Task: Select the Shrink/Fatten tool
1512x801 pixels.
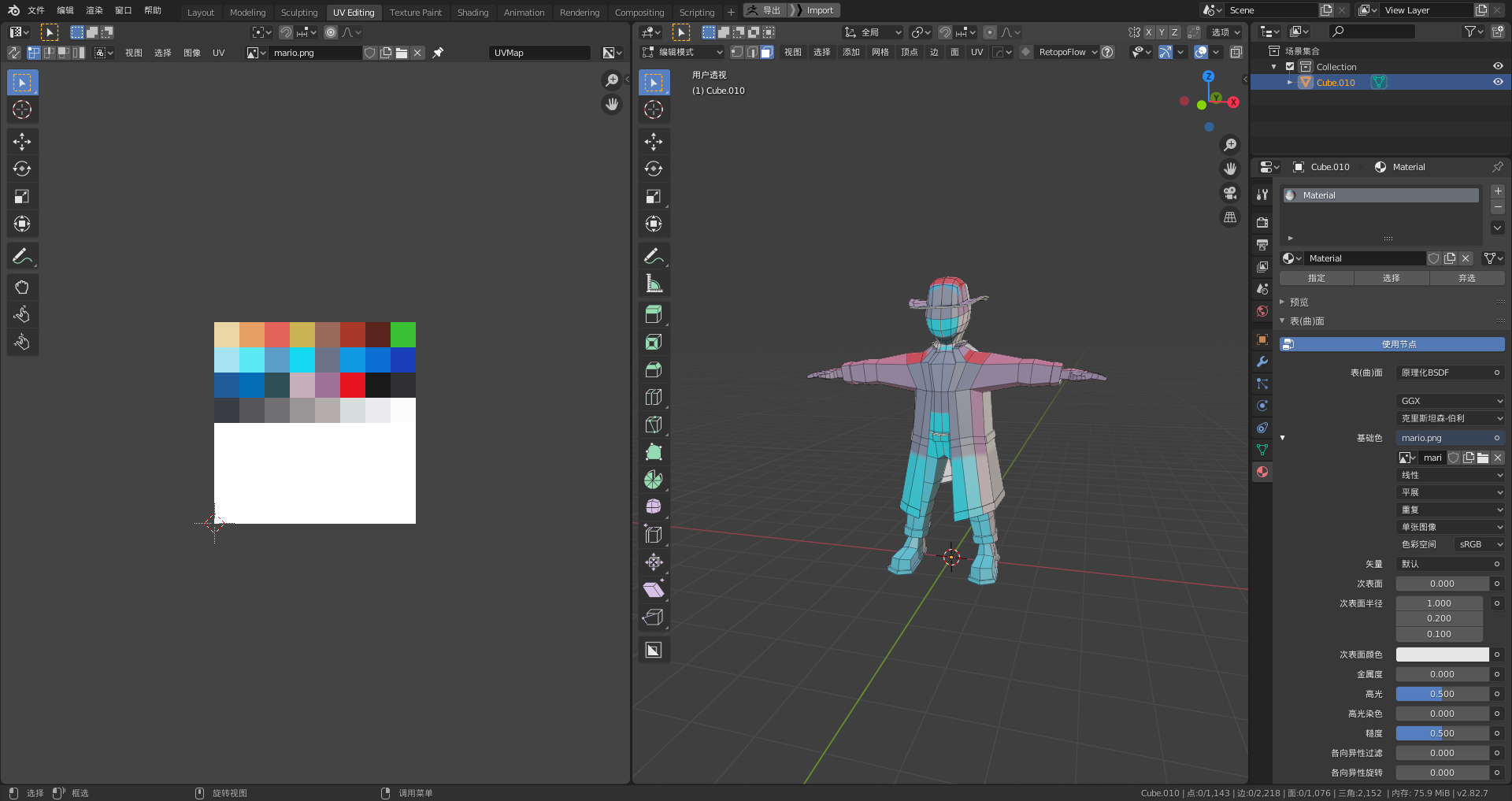Action: click(654, 562)
